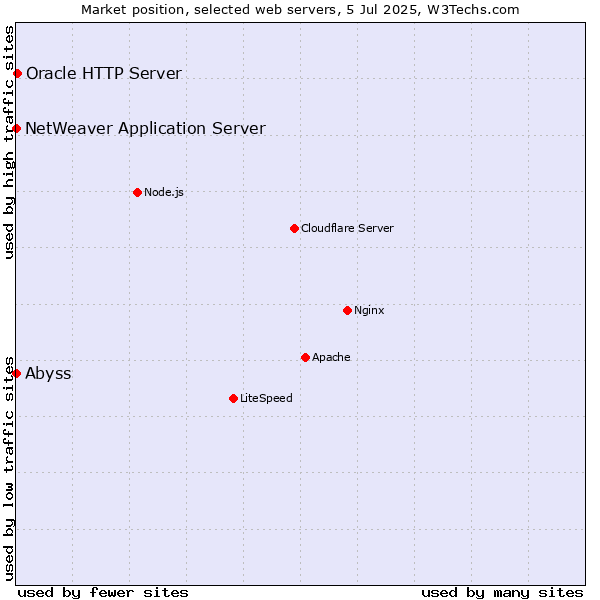Screen dimensions: 600x600
Task: Select the Node.js red data point
Action: point(137,192)
